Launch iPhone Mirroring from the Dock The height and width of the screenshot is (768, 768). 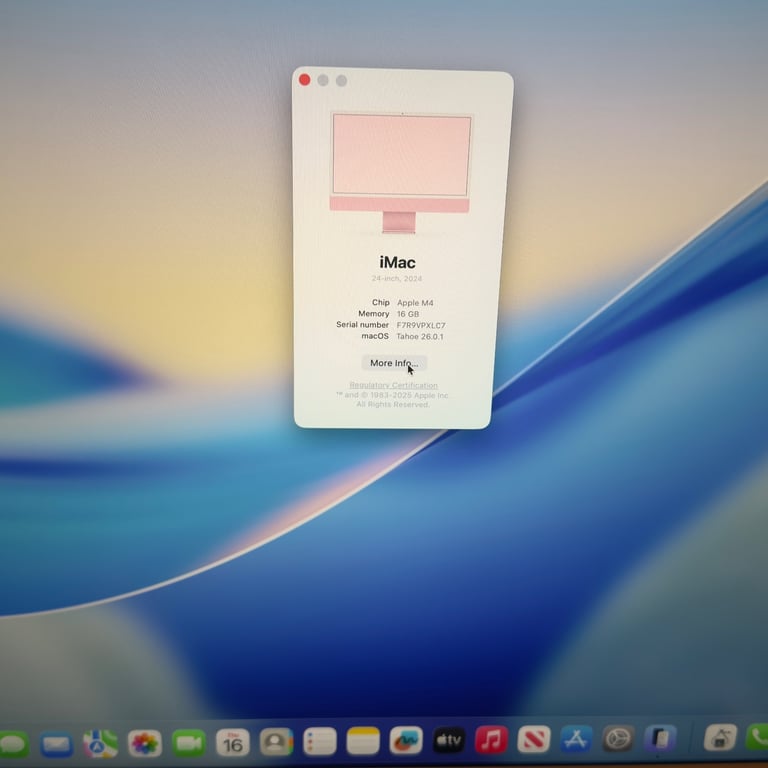click(x=660, y=738)
